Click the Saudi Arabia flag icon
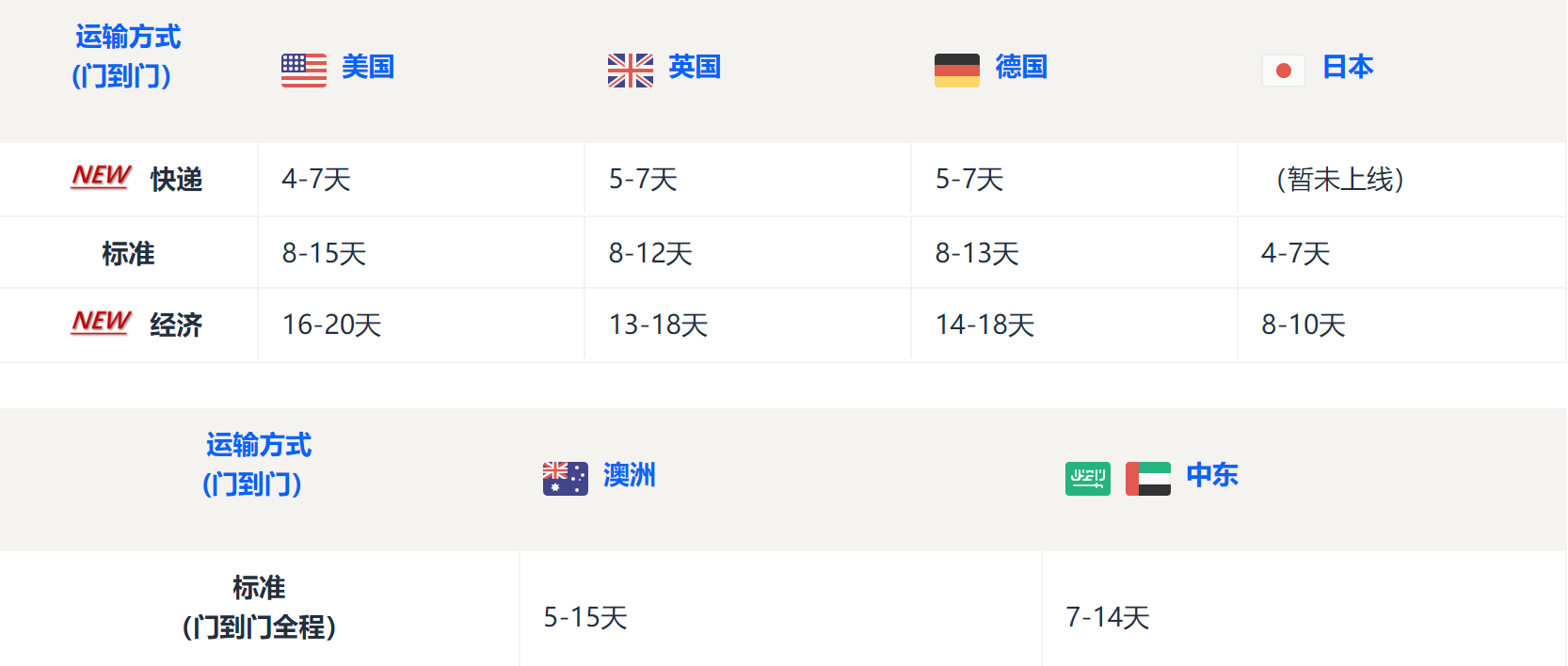The height and width of the screenshot is (666, 1568). click(1088, 479)
